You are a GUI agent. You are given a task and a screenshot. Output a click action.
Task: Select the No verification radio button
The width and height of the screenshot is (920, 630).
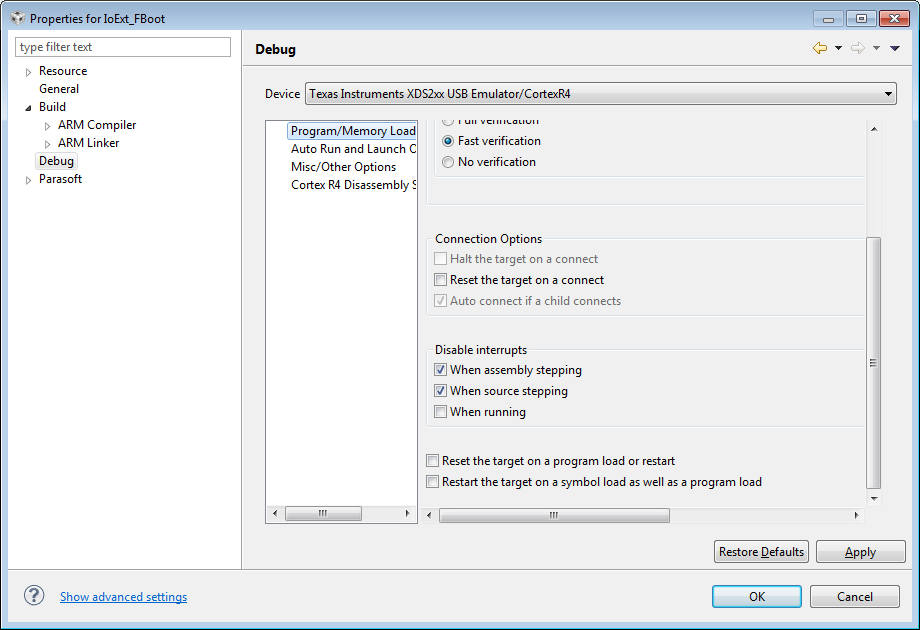pos(448,162)
